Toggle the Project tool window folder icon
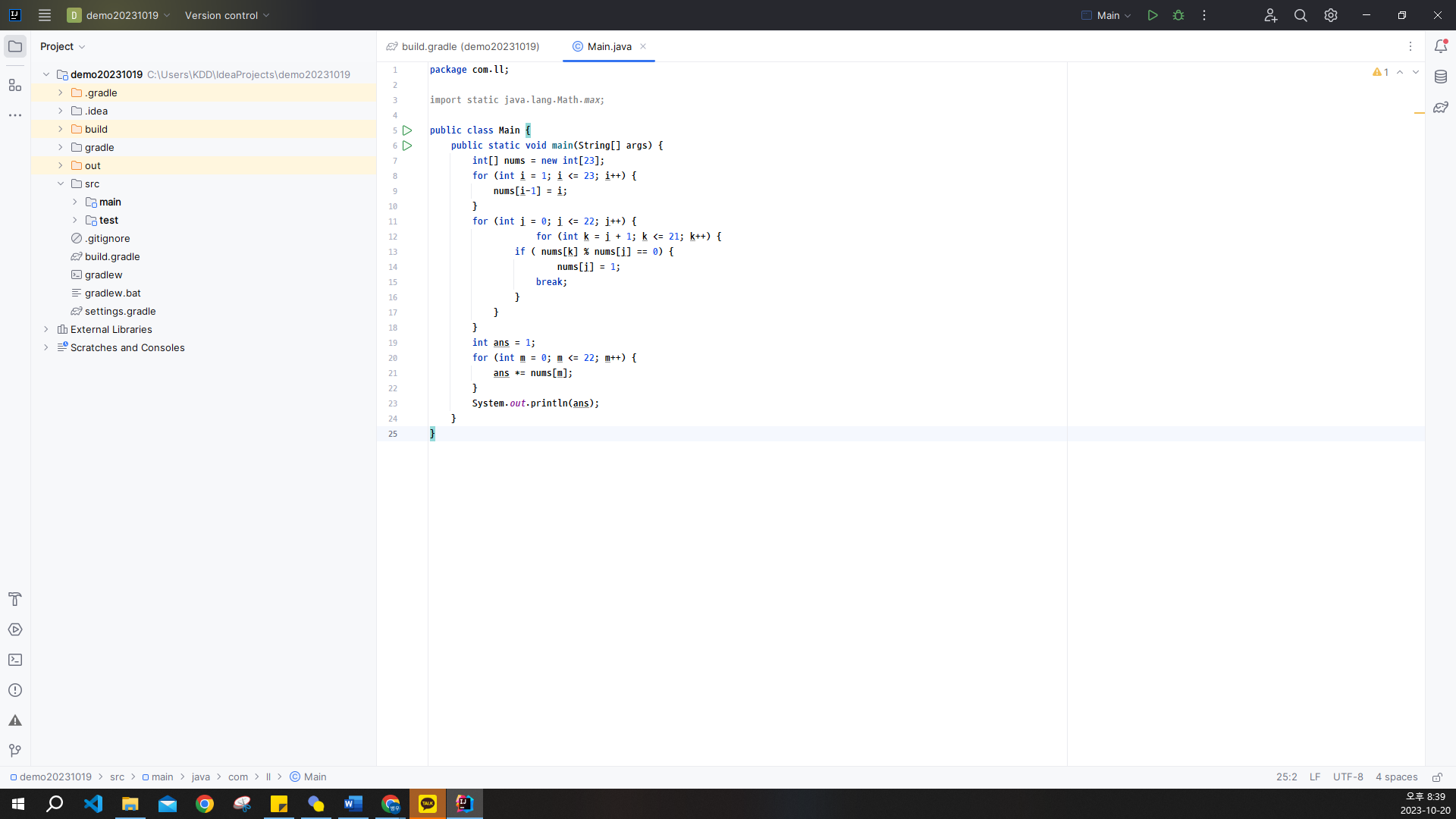1456x819 pixels. click(15, 46)
